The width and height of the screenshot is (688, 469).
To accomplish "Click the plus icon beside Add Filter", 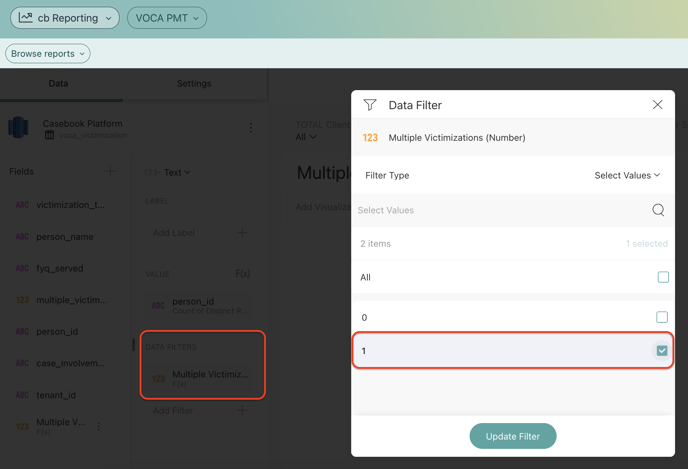I will (242, 410).
